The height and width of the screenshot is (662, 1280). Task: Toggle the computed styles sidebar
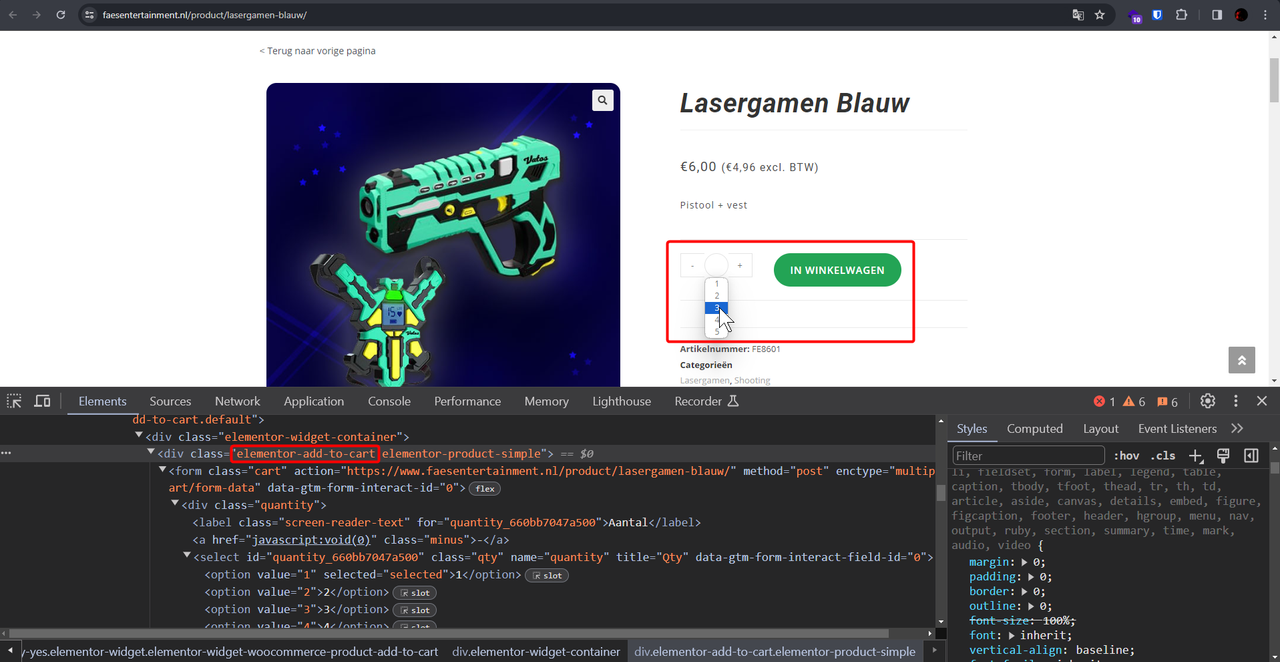pos(1251,456)
